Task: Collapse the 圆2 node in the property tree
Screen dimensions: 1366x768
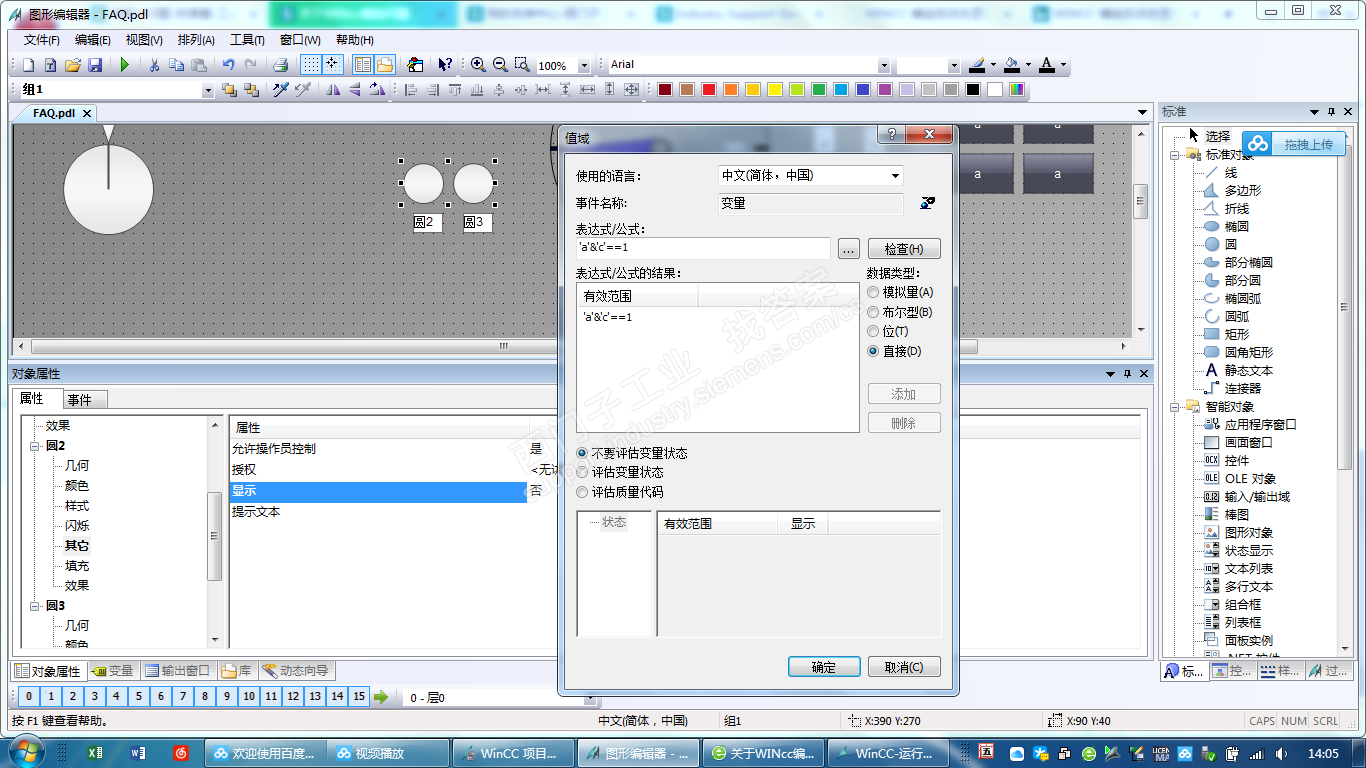Action: coord(34,446)
